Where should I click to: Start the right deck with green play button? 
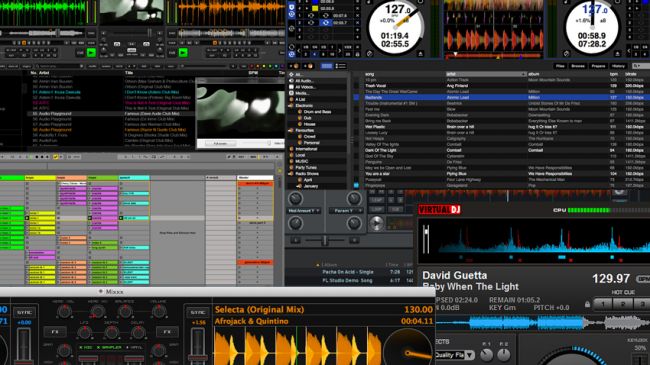[183, 53]
